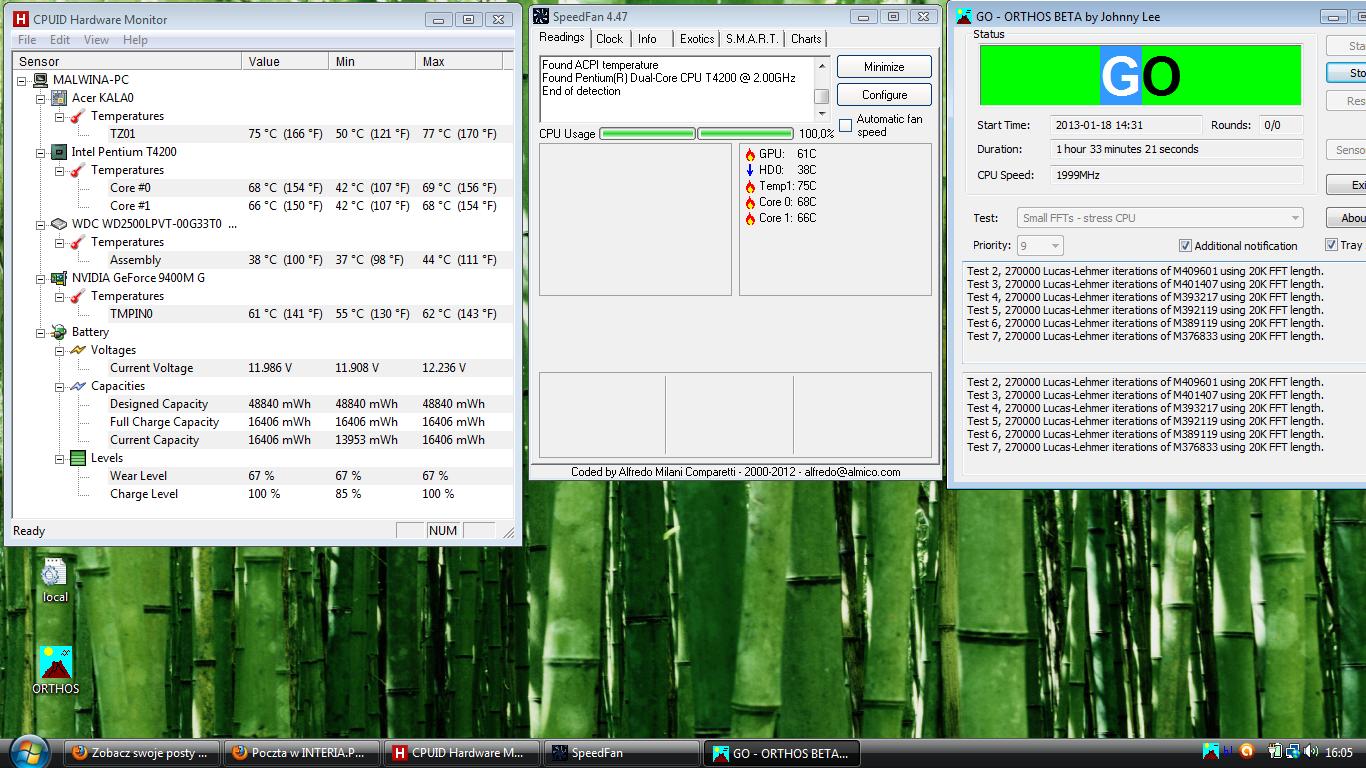This screenshot has height=768, width=1366.
Task: Click the Stop button in ORTHOS
Action: click(1346, 73)
